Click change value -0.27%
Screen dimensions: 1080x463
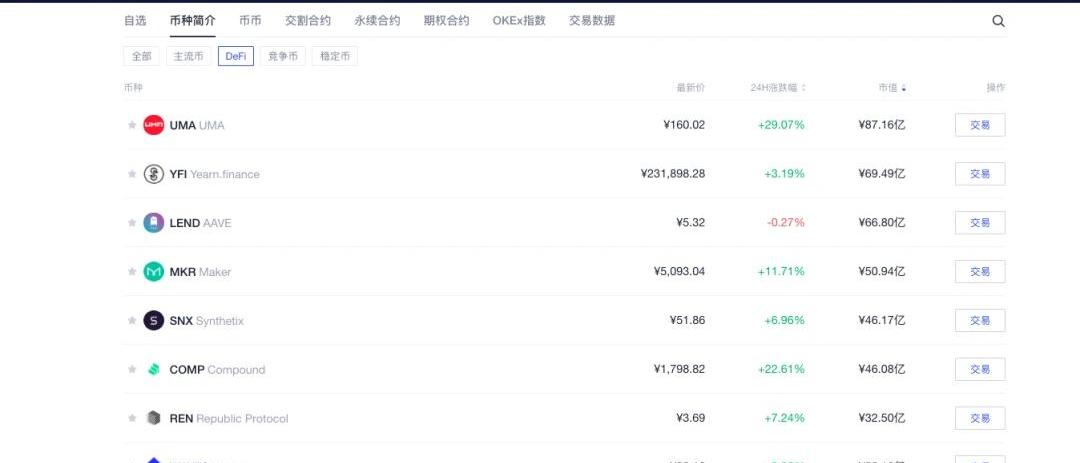coord(786,223)
